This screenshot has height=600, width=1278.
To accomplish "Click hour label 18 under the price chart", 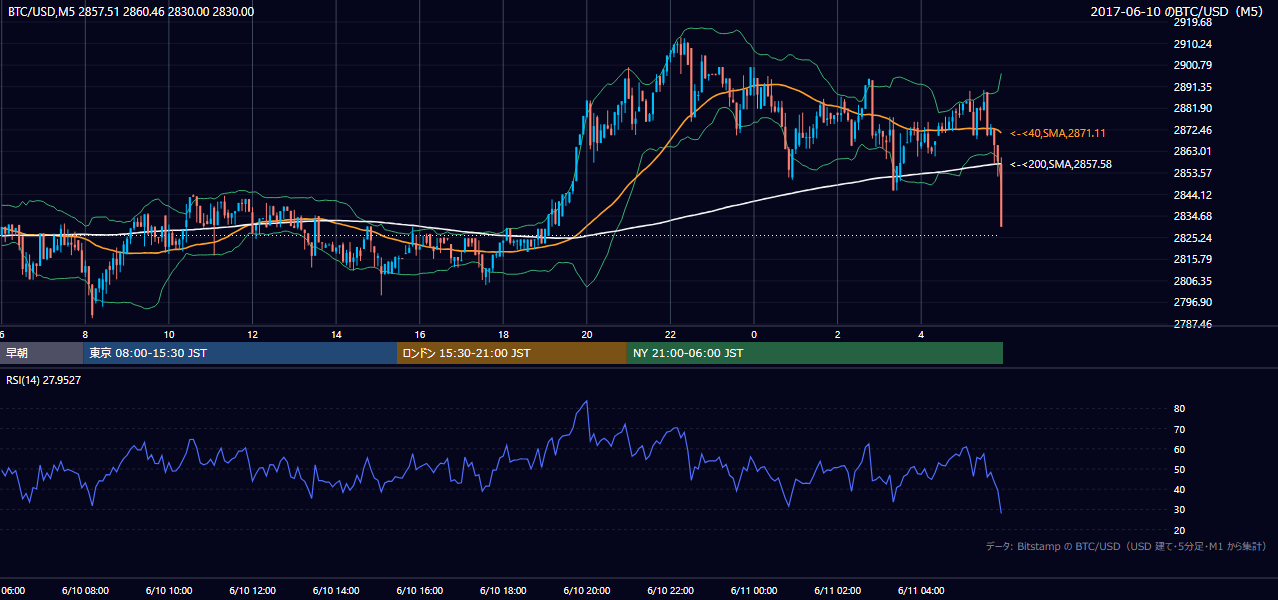I will (503, 335).
